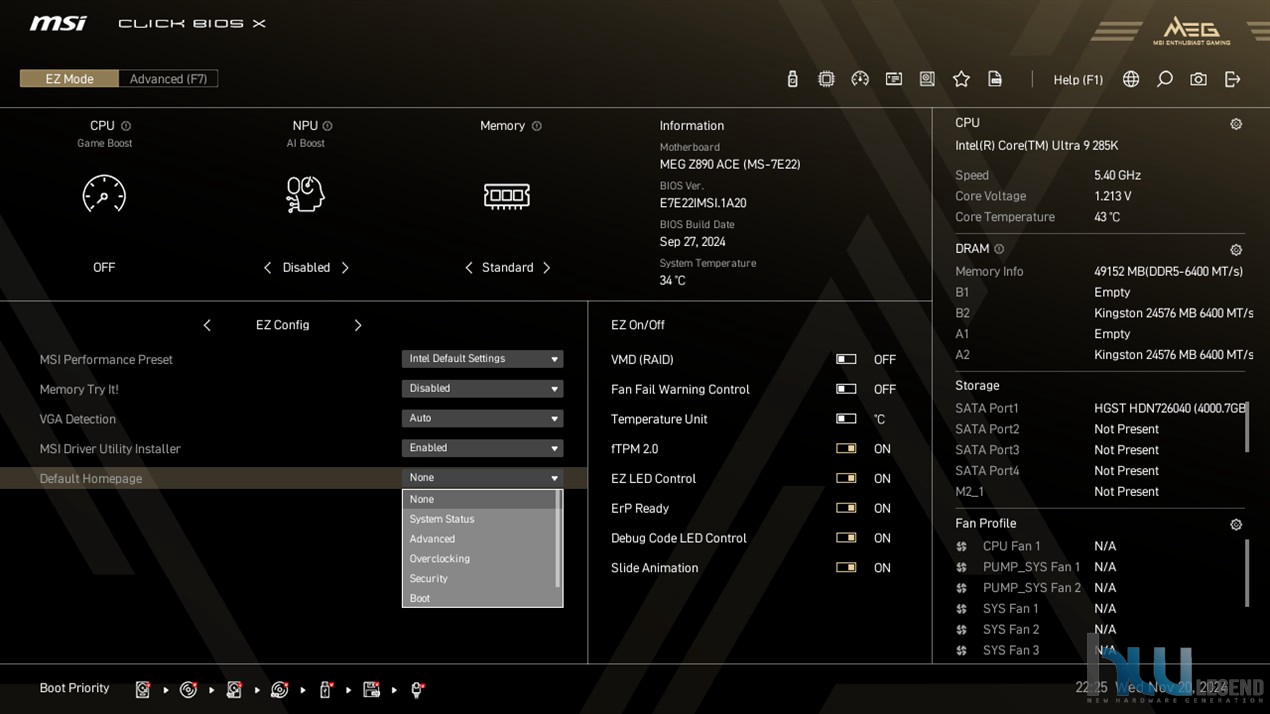Click the CPU chip icon in top toolbar
1270x714 pixels.
tap(826, 79)
